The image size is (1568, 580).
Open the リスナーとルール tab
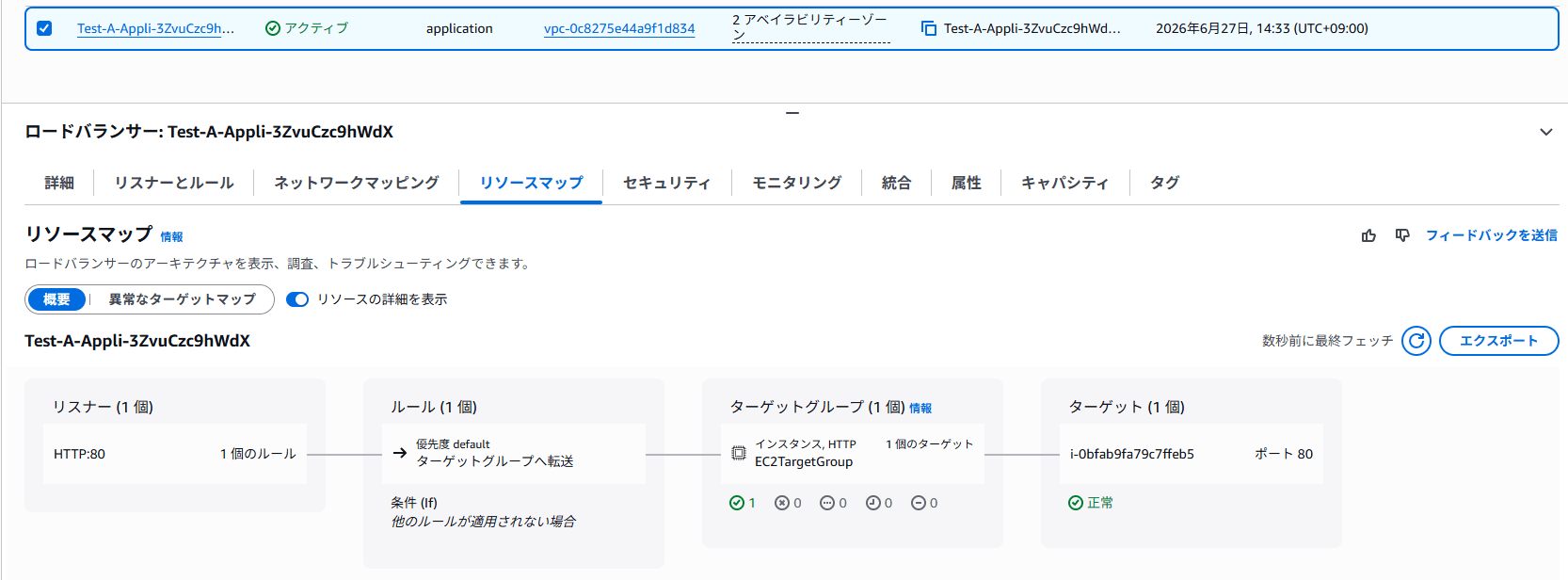pos(174,183)
